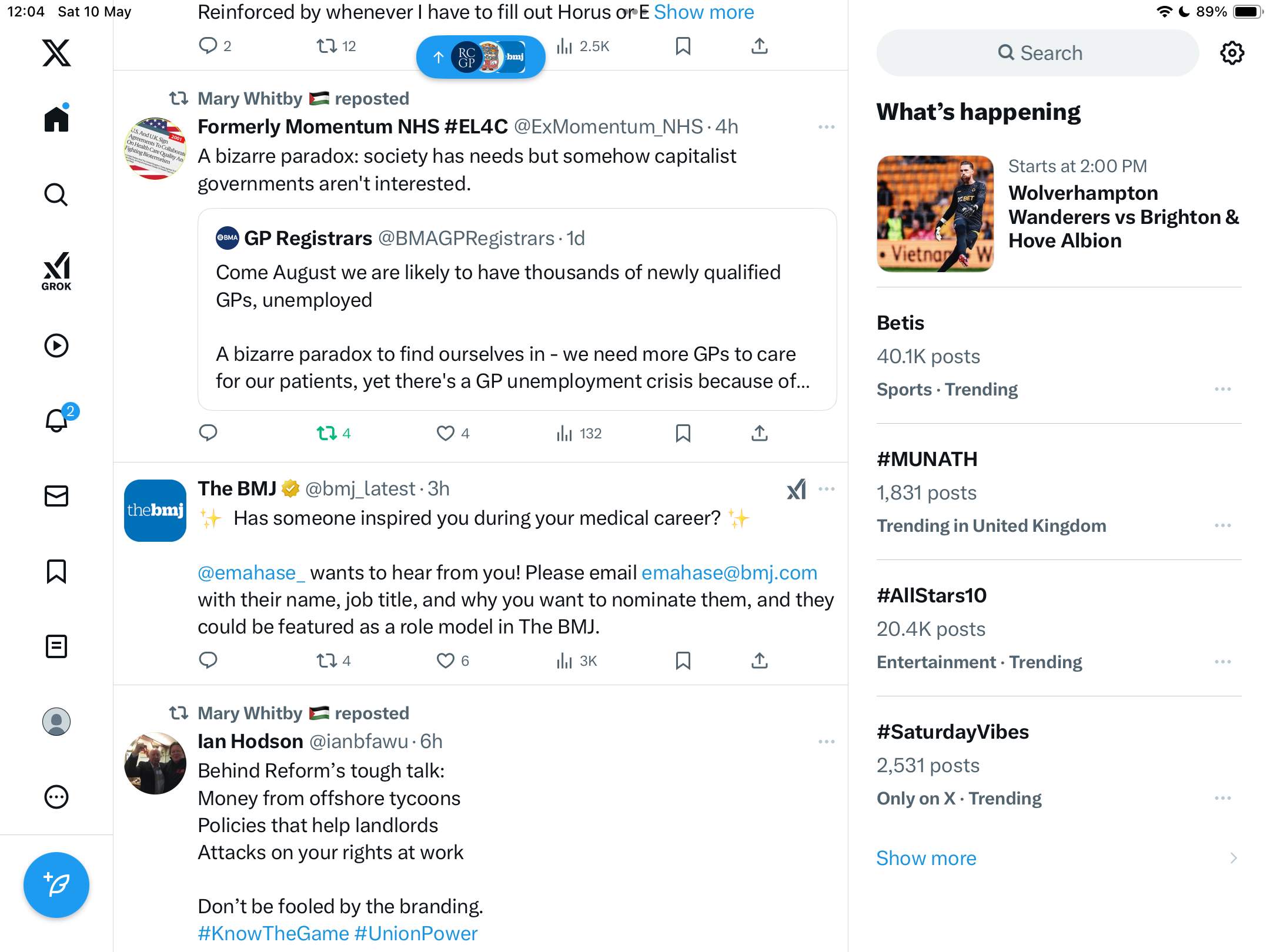
Task: Open more options for Betis trend
Action: click(1223, 389)
